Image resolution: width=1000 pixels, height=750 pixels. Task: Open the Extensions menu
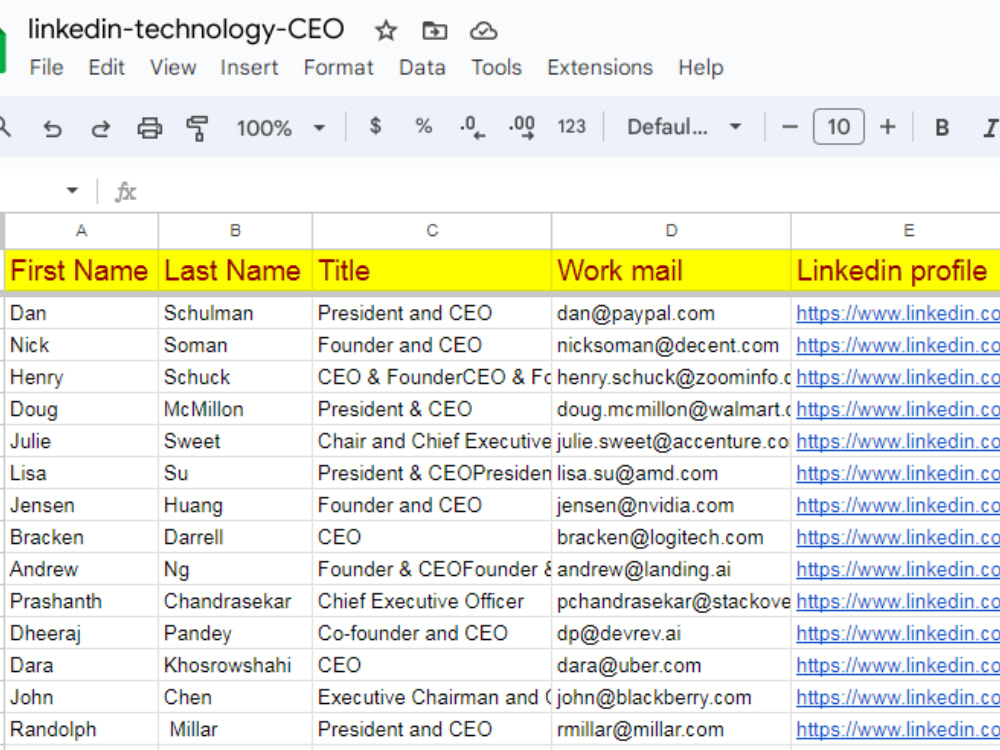(x=600, y=68)
